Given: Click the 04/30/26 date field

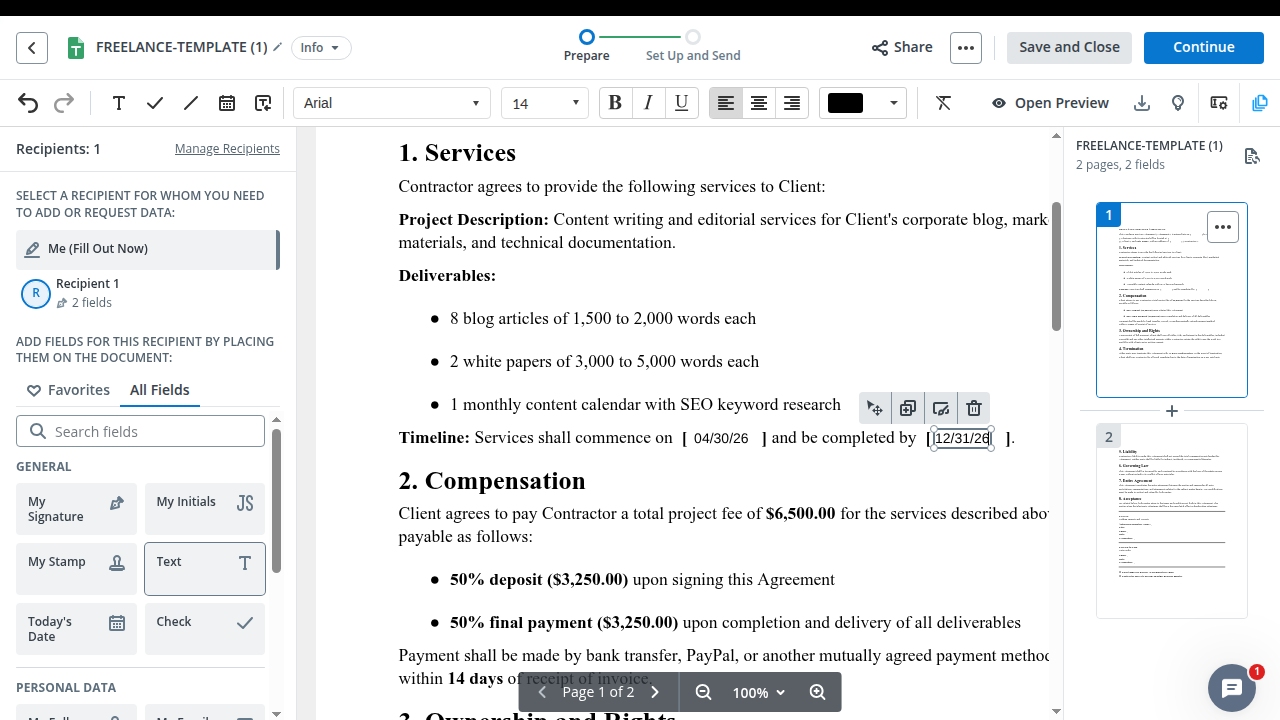Looking at the screenshot, I should coord(721,438).
